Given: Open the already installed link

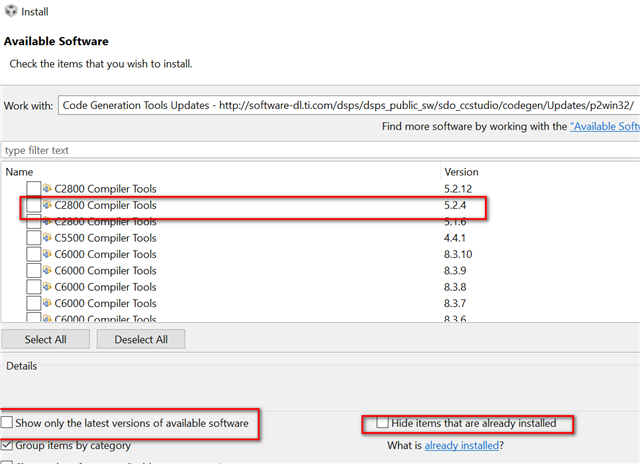Looking at the screenshot, I should pyautogui.click(x=461, y=445).
